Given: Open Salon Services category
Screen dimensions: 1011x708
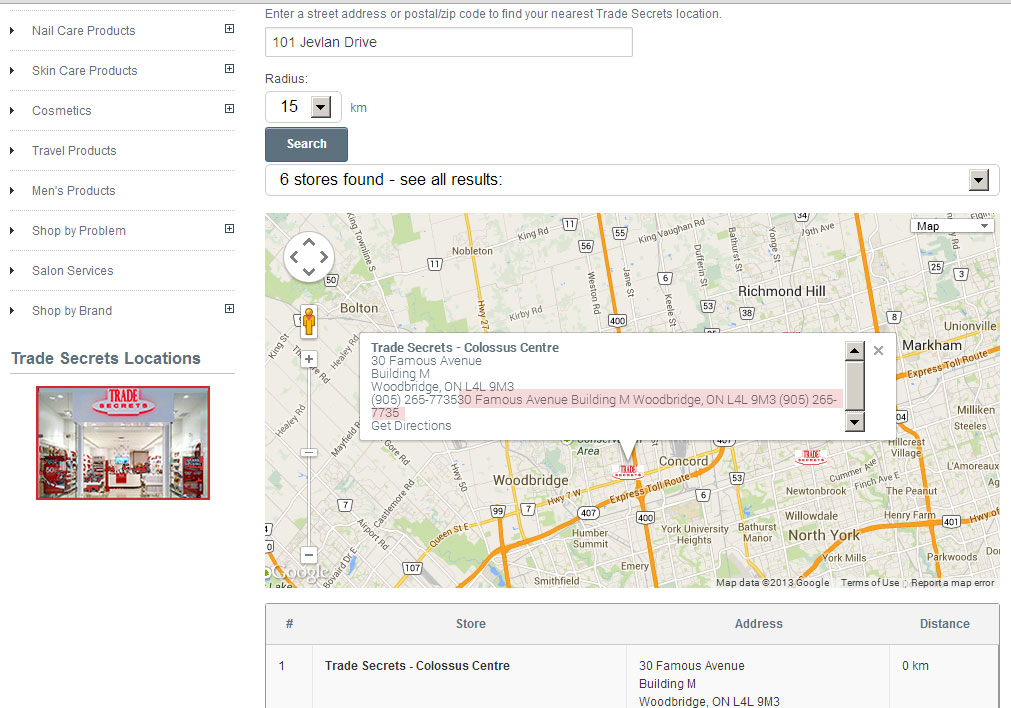Looking at the screenshot, I should click(x=73, y=271).
